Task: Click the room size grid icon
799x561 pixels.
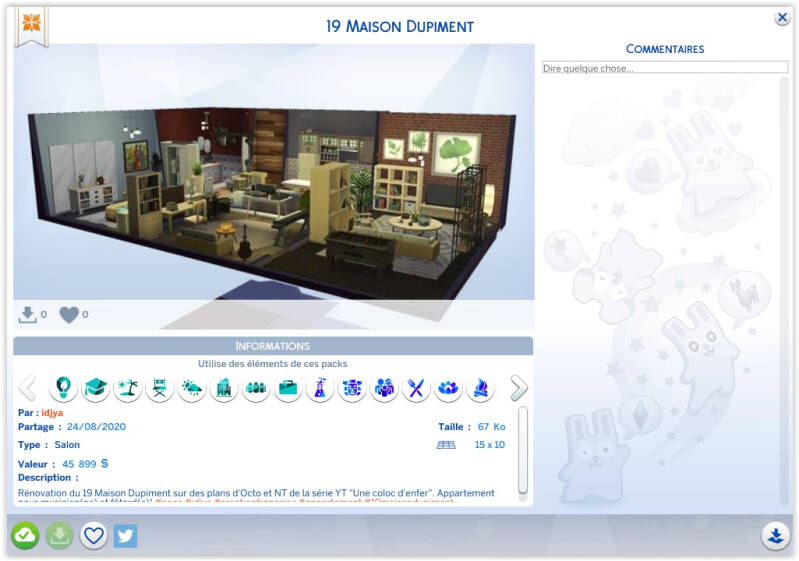Action: (446, 445)
